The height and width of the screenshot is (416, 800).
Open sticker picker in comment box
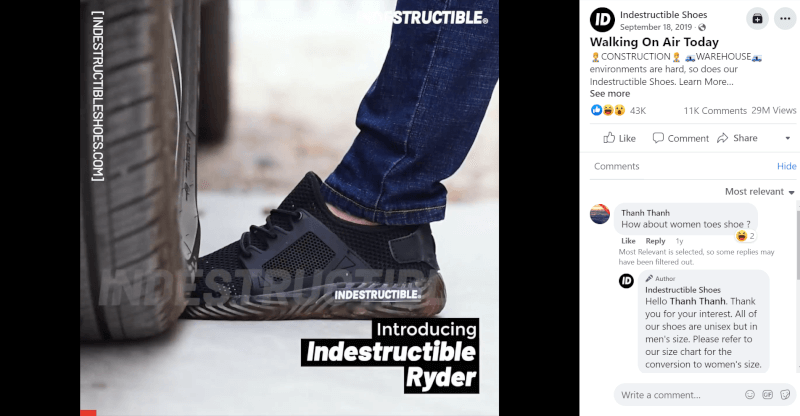coord(785,395)
